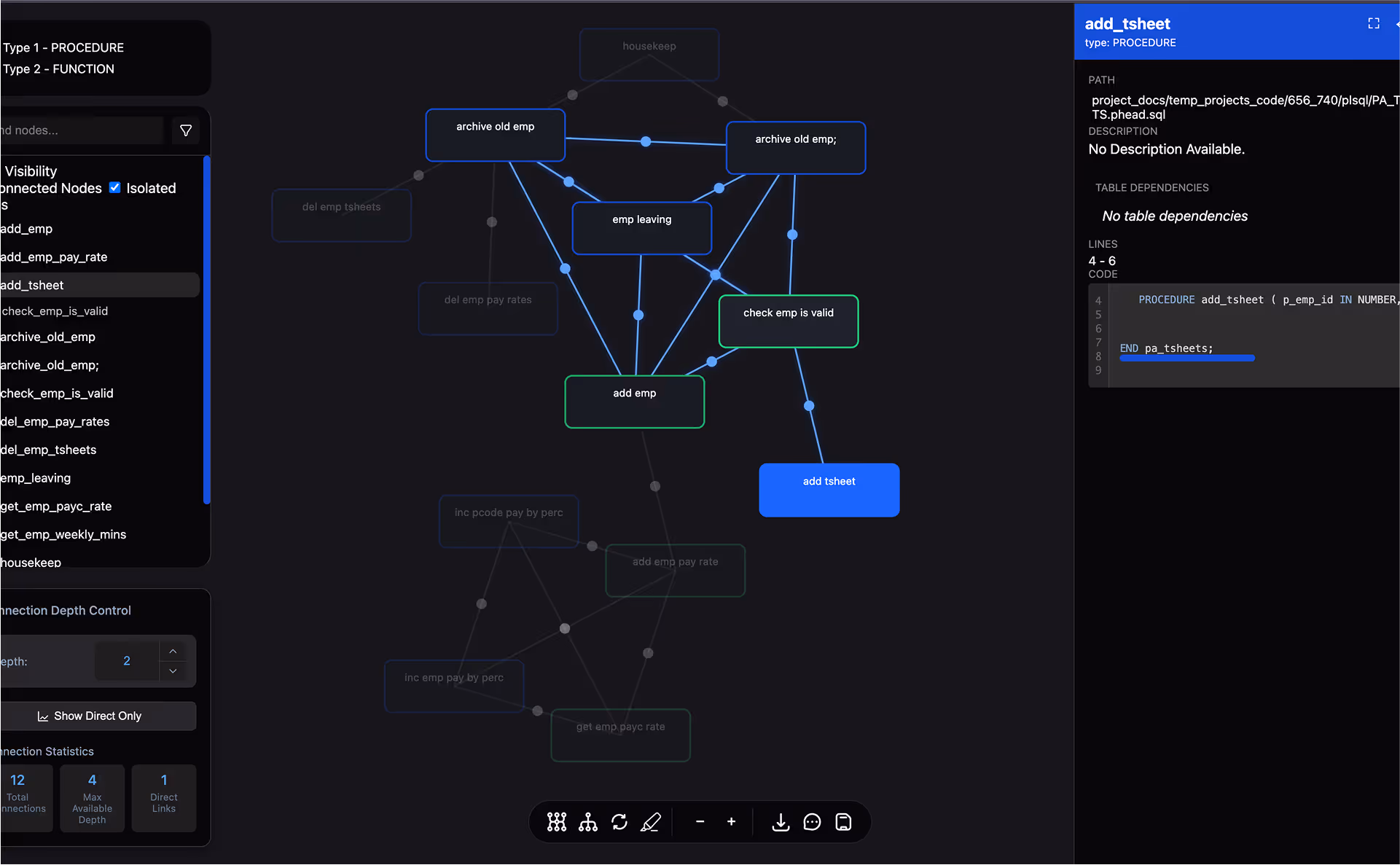Click the 'del emp tsheets' graph node
This screenshot has height=865, width=1400.
coord(341,216)
